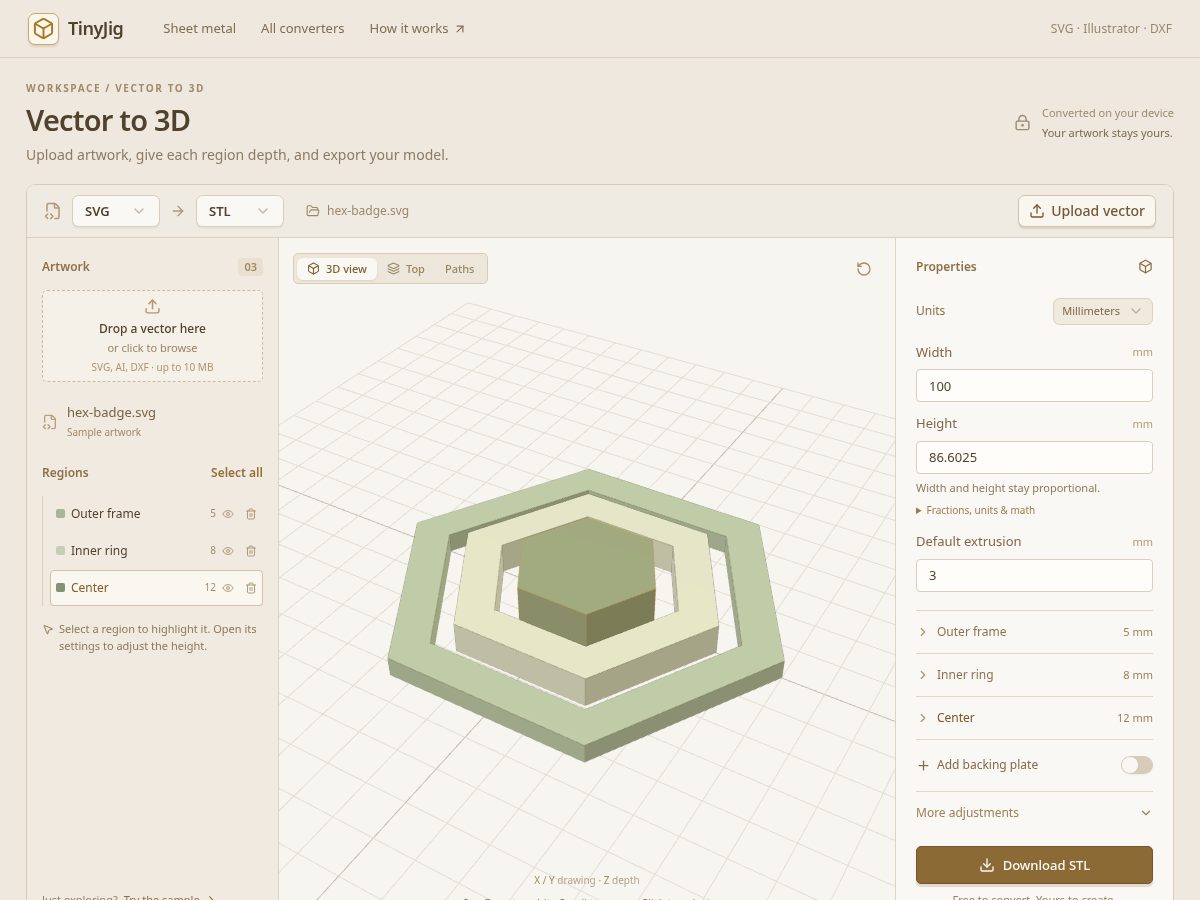
Task: Click the Width input field
Action: [x=1034, y=386]
